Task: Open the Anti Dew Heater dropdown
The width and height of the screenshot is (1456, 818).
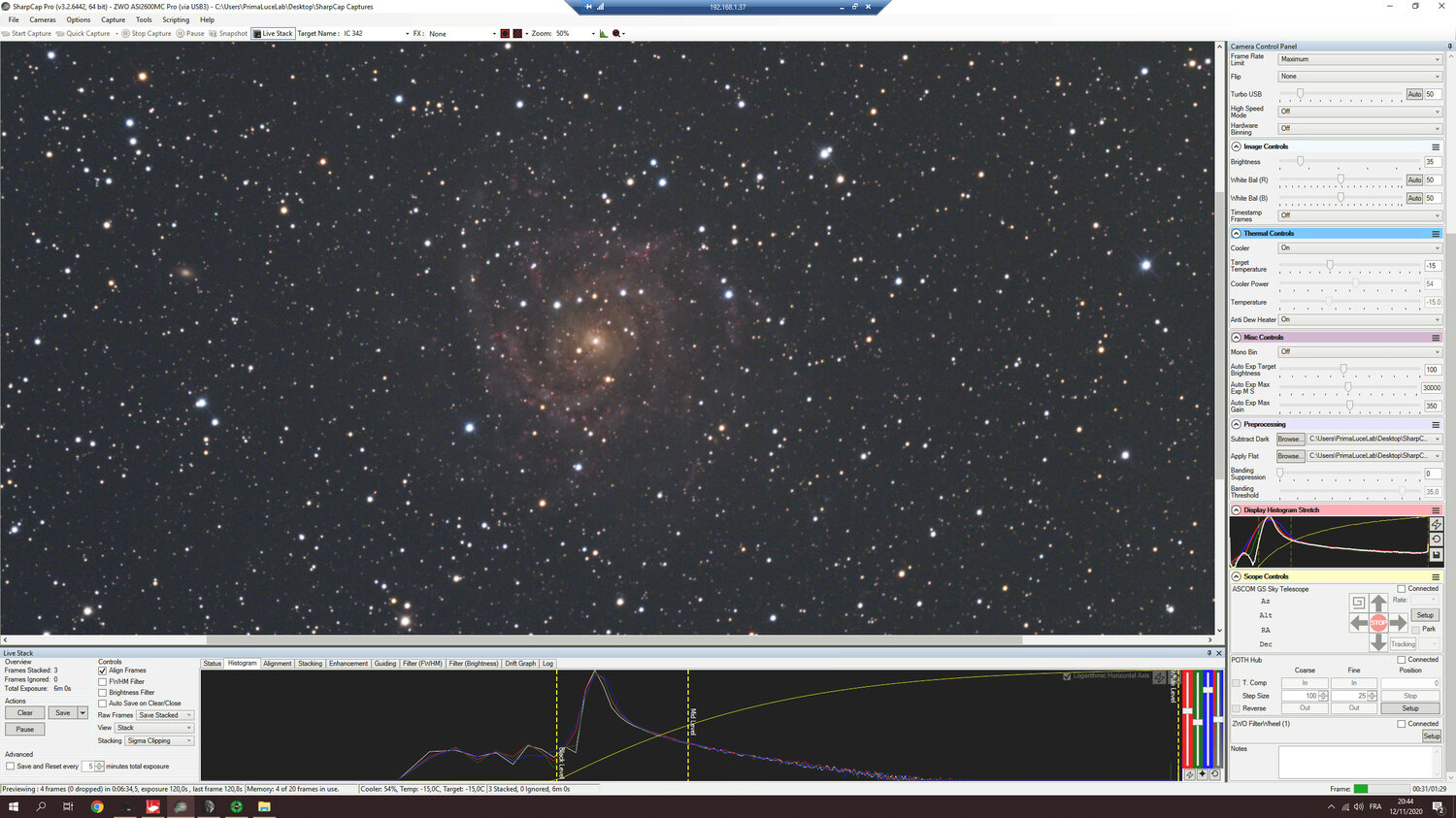Action: click(1359, 319)
